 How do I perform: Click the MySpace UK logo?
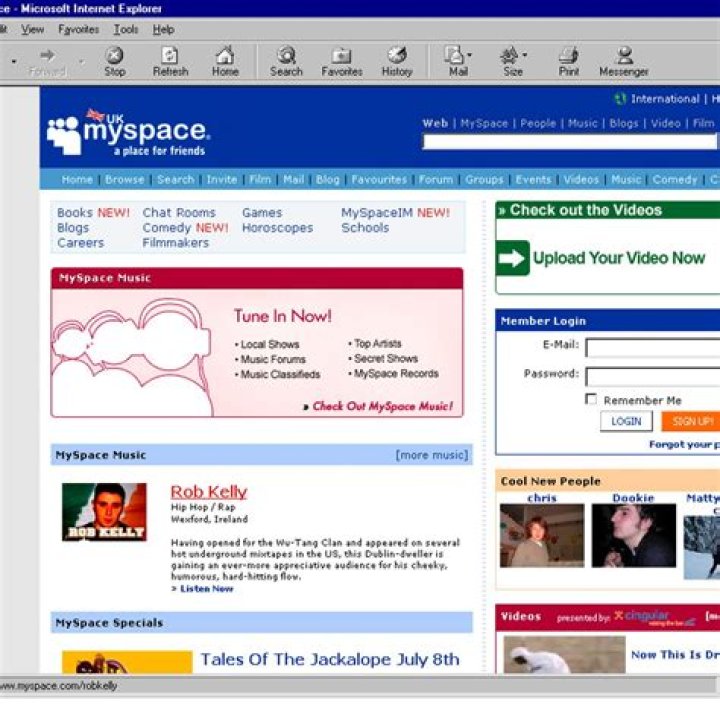click(x=129, y=132)
